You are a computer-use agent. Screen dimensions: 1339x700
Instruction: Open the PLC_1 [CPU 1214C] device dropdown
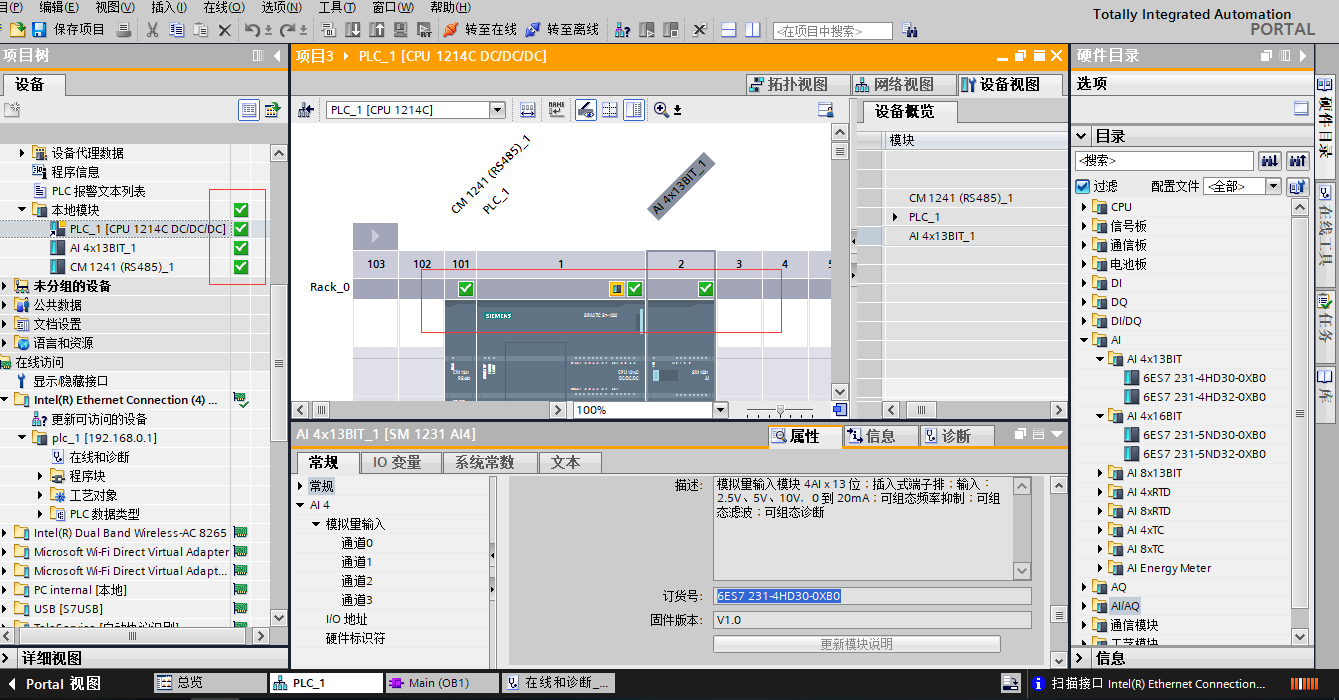coord(497,110)
